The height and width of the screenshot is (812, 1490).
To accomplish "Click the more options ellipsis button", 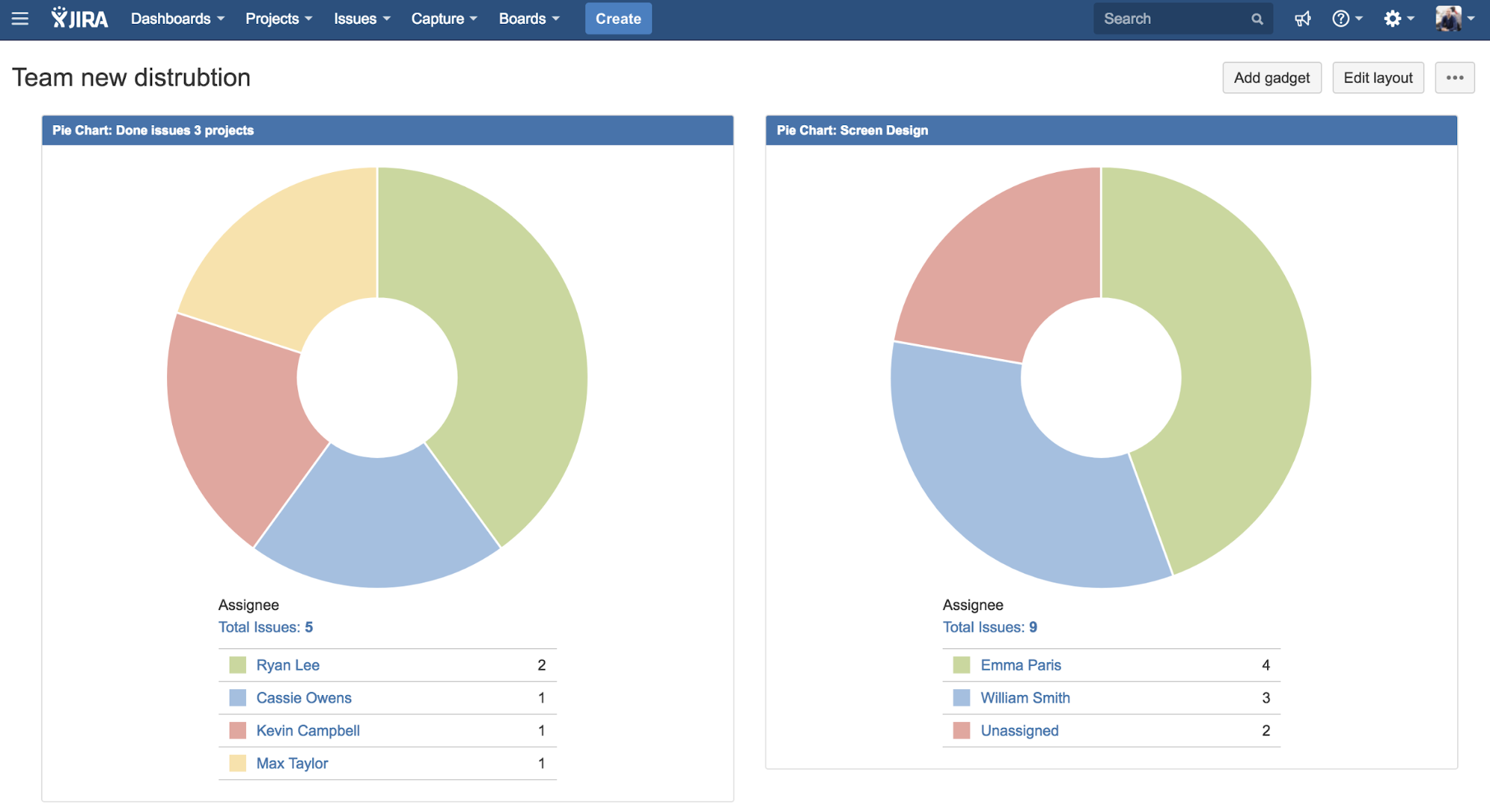I will [x=1454, y=77].
